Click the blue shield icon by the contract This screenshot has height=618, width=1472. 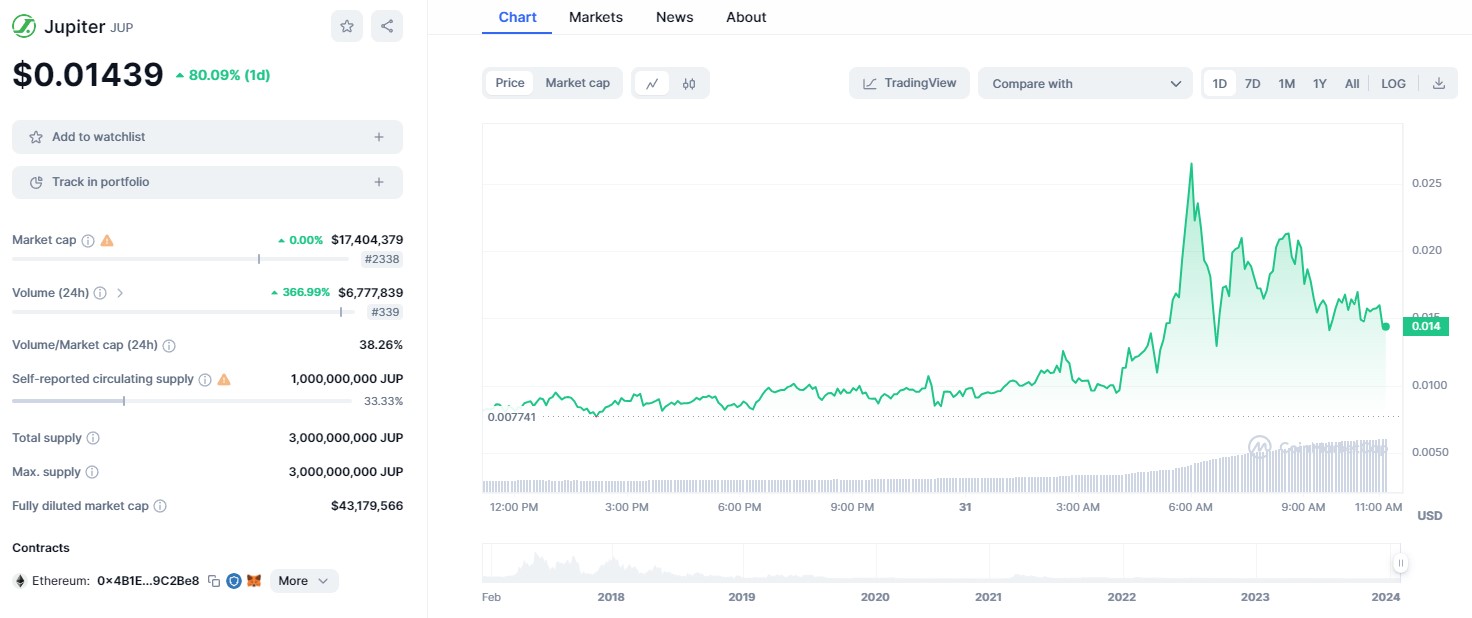(234, 581)
